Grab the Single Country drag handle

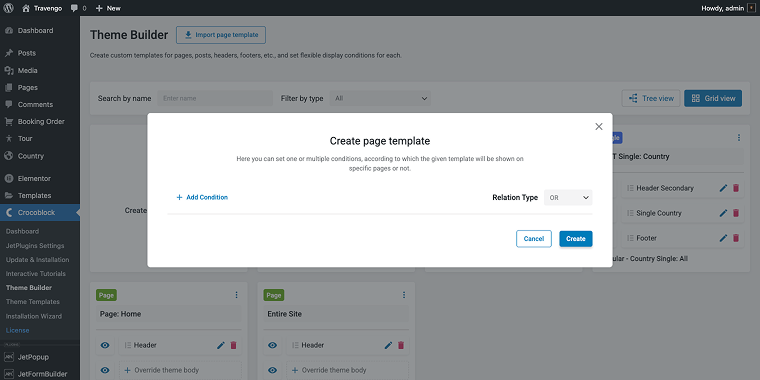[x=630, y=213]
